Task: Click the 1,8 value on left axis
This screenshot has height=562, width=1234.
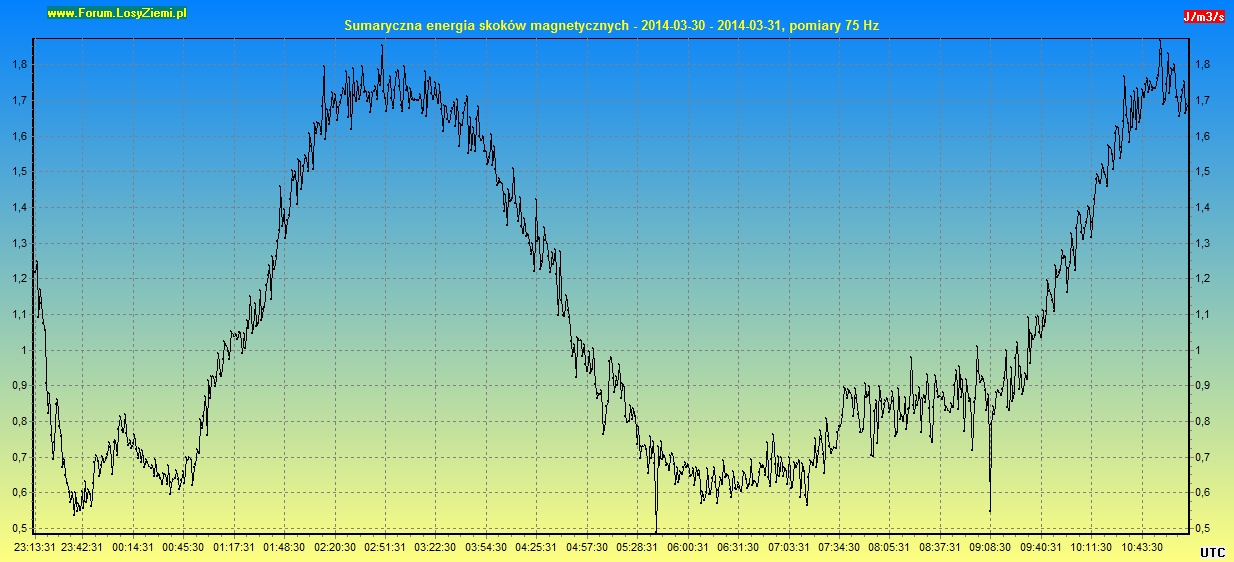Action: click(x=19, y=64)
